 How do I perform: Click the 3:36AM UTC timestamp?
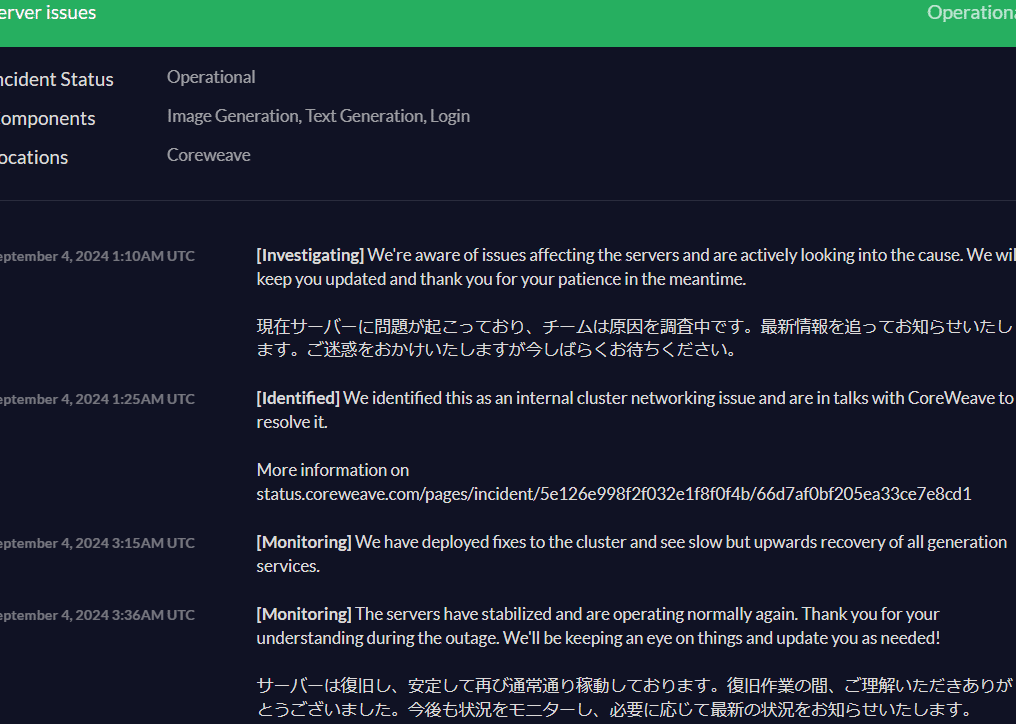(x=97, y=615)
